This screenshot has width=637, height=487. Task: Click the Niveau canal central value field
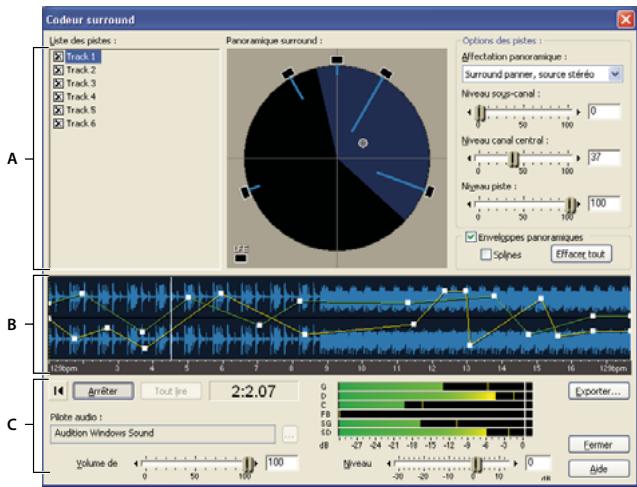coord(604,158)
